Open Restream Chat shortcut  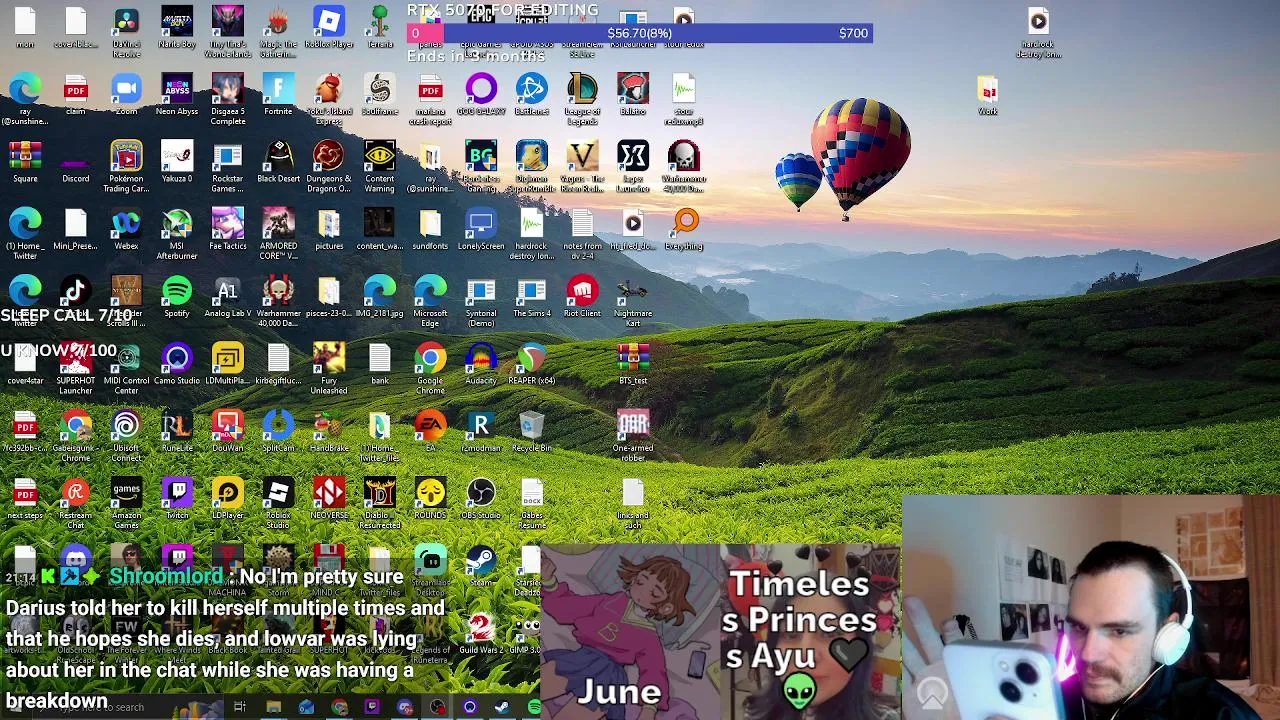76,493
